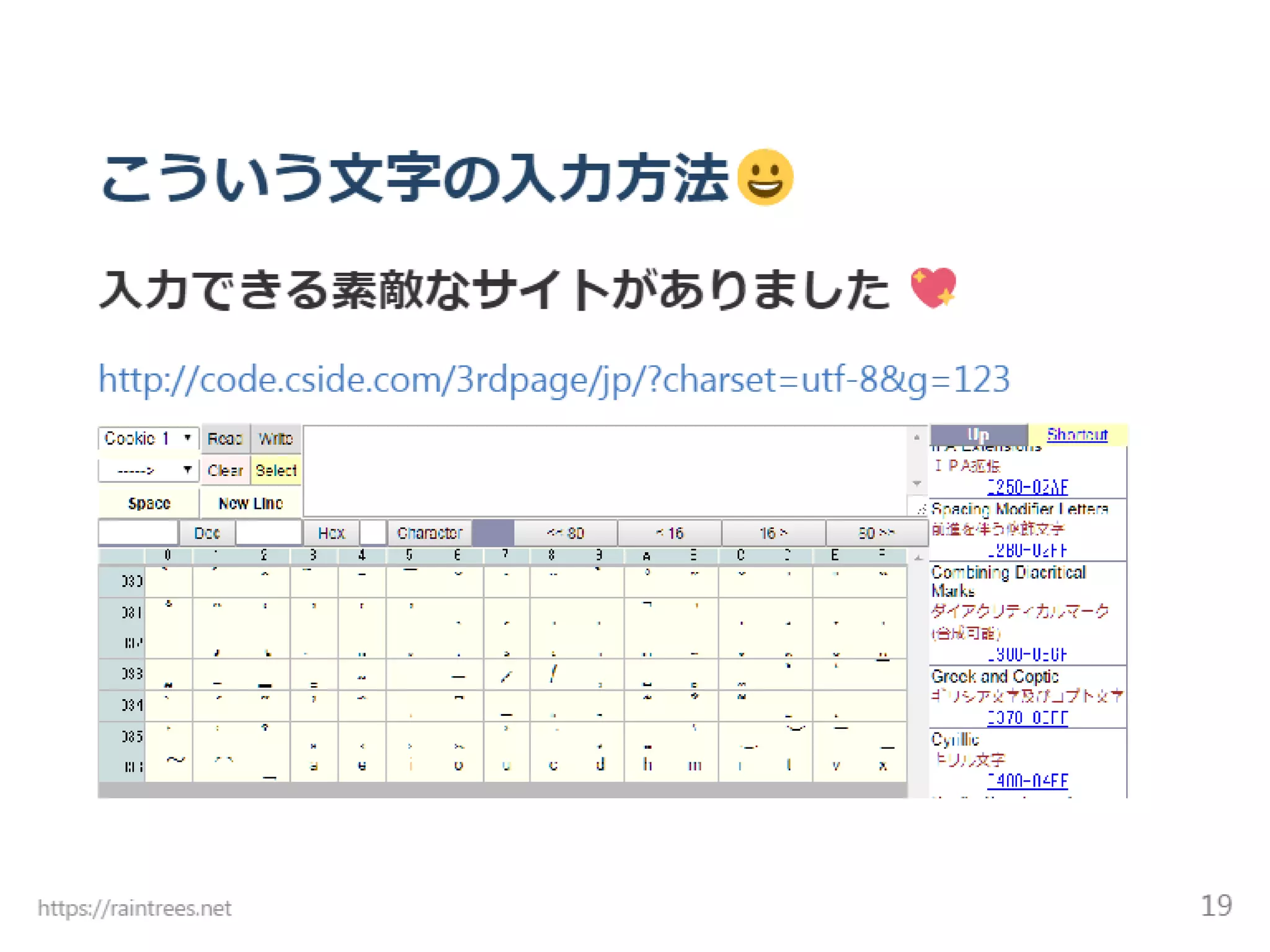The height and width of the screenshot is (952, 1270).
Task: Pick the long slash character in row 033
Action: pyautogui.click(x=553, y=674)
